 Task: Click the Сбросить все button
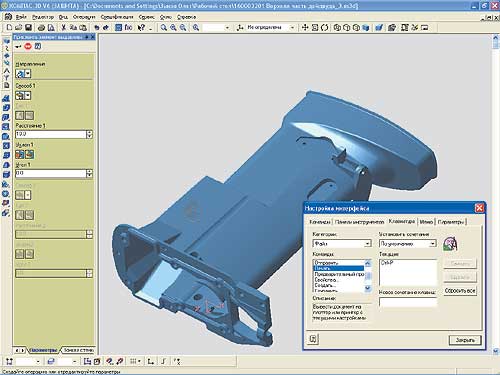pyautogui.click(x=460, y=291)
